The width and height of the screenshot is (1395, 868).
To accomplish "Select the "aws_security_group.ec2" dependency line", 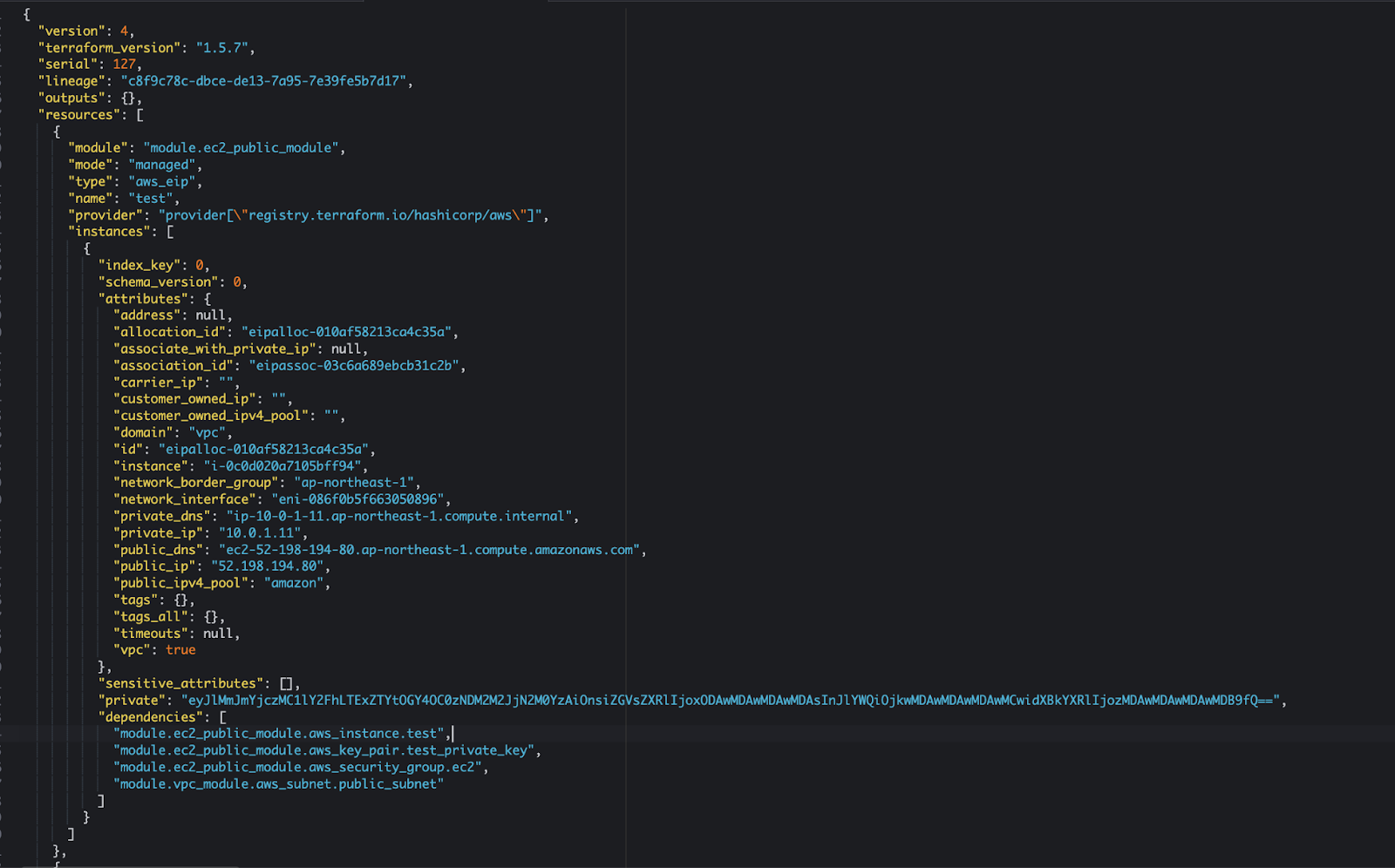I will click(296, 767).
